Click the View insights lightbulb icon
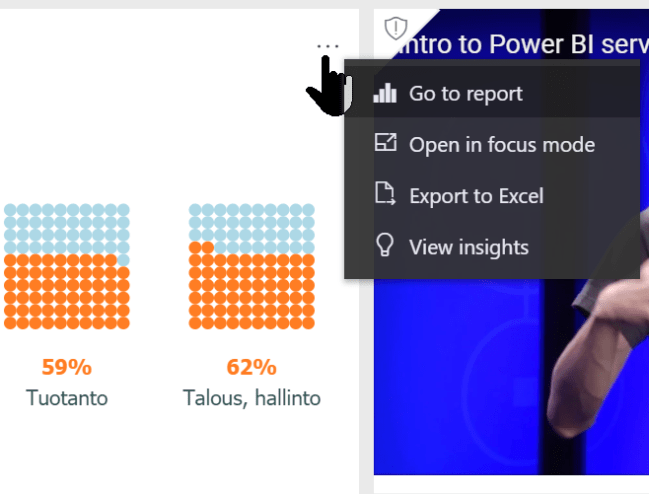The height and width of the screenshot is (494, 649). pos(385,246)
